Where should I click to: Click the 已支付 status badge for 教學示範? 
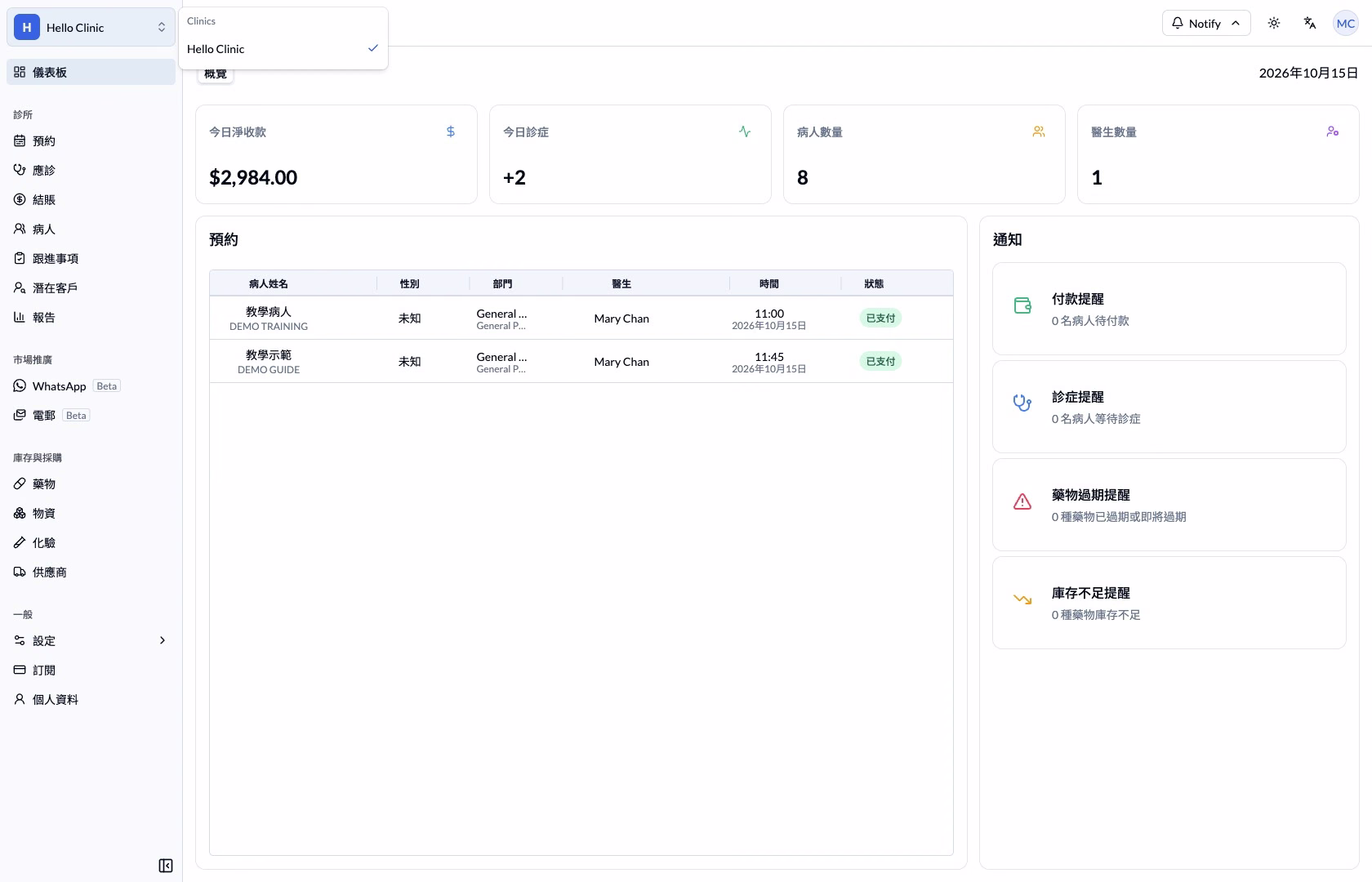click(x=880, y=362)
